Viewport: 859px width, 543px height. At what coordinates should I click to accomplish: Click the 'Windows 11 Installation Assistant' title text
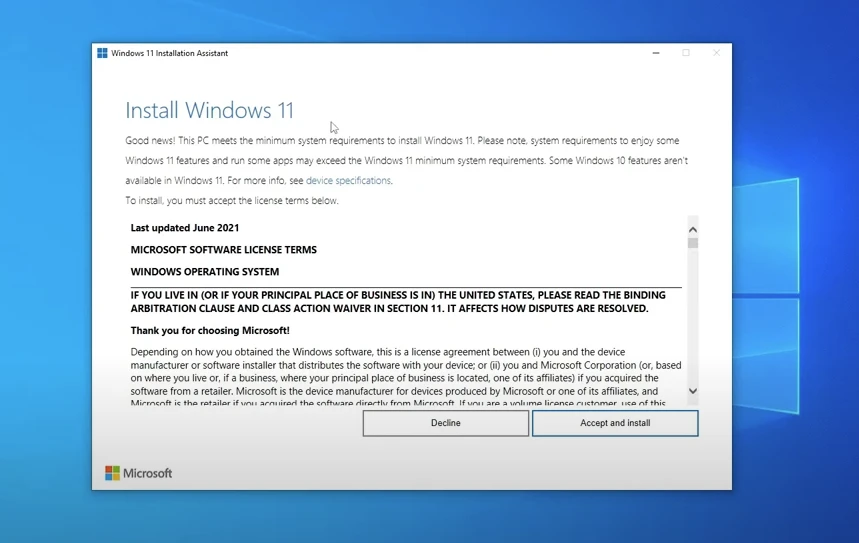point(169,53)
